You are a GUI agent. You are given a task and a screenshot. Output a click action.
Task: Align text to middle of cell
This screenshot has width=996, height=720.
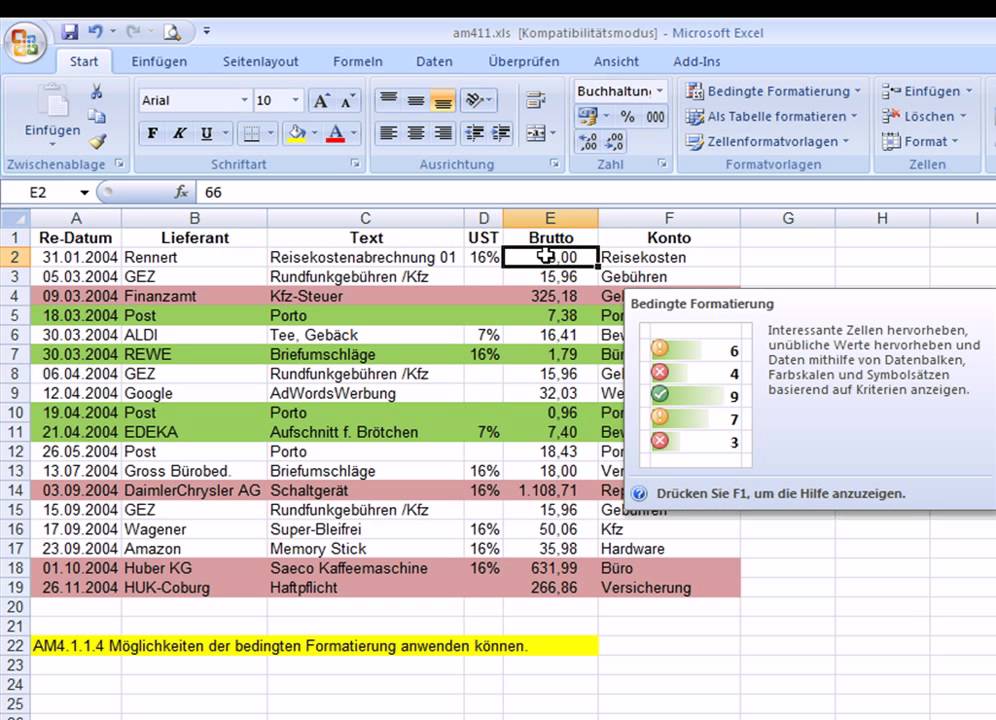pyautogui.click(x=415, y=100)
